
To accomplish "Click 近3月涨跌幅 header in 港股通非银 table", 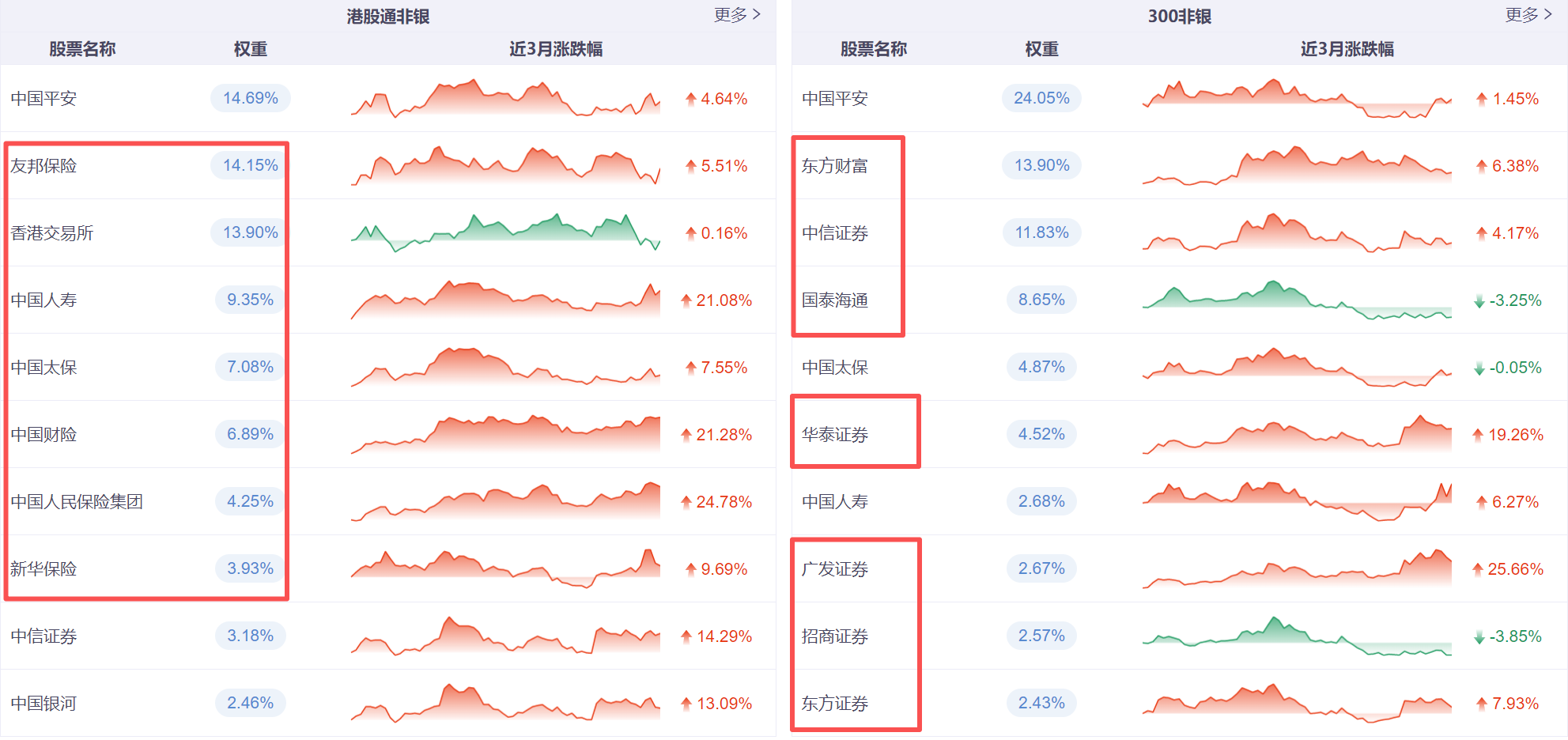I will (556, 49).
